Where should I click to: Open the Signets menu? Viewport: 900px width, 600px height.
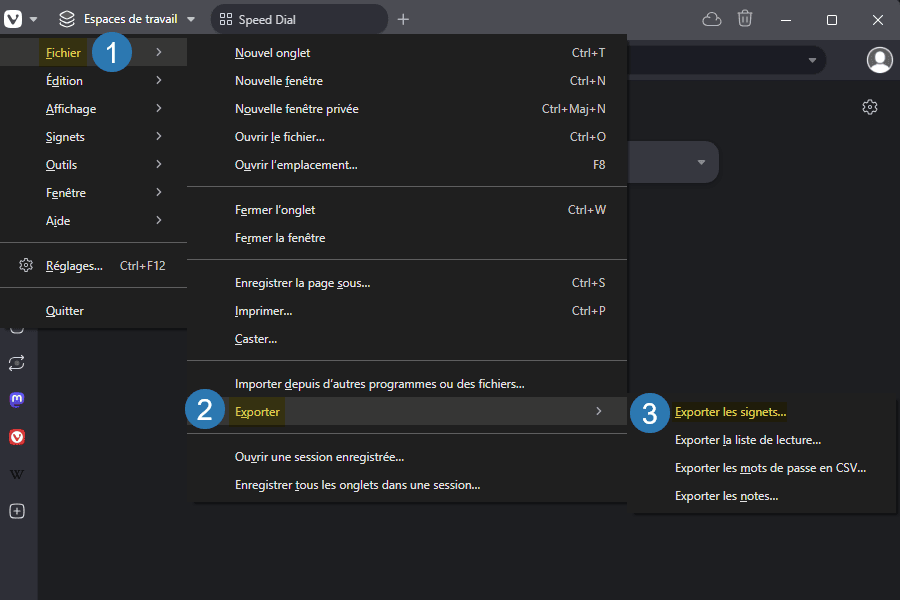coord(63,136)
